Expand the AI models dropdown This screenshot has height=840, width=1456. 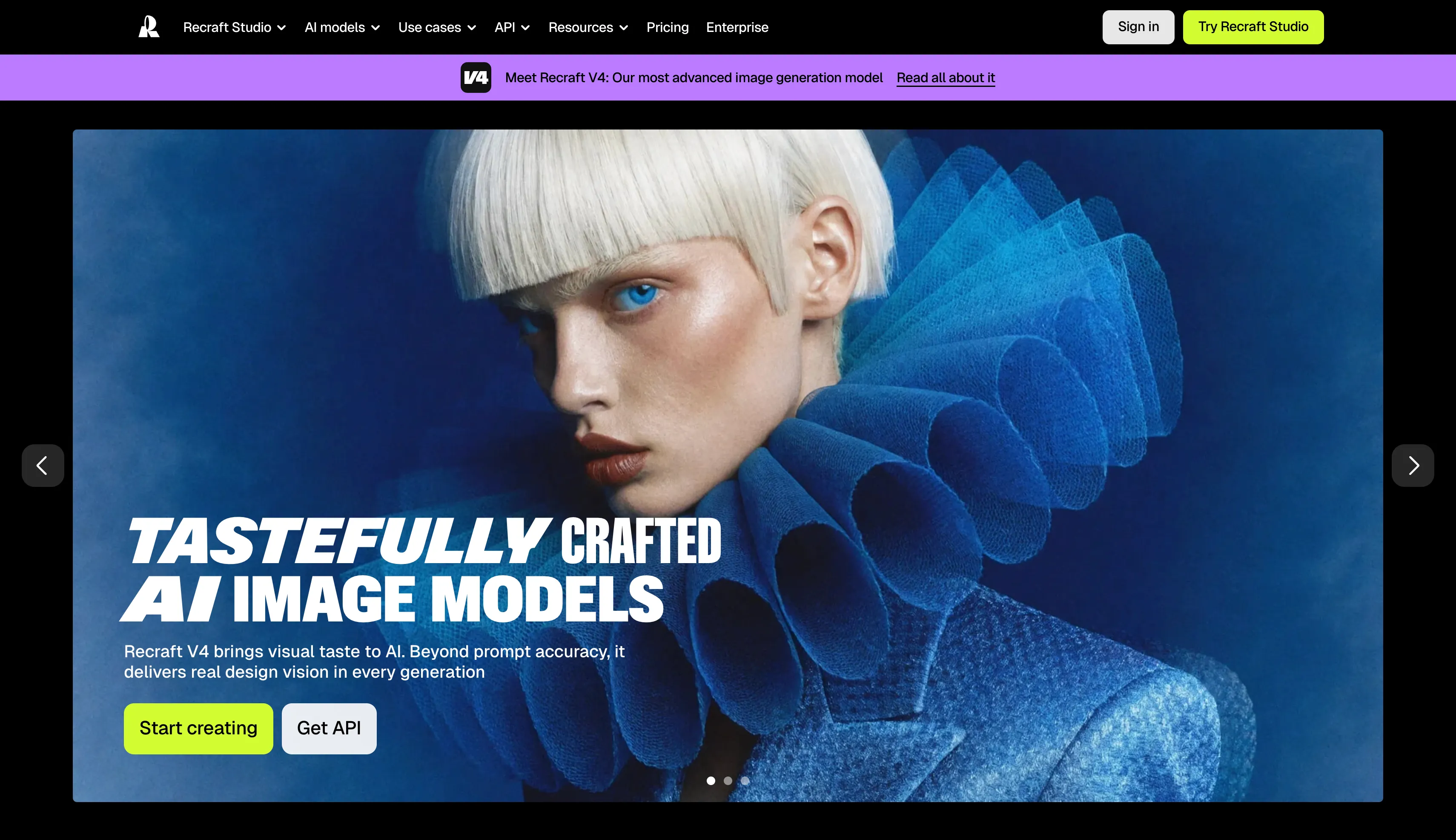point(342,27)
